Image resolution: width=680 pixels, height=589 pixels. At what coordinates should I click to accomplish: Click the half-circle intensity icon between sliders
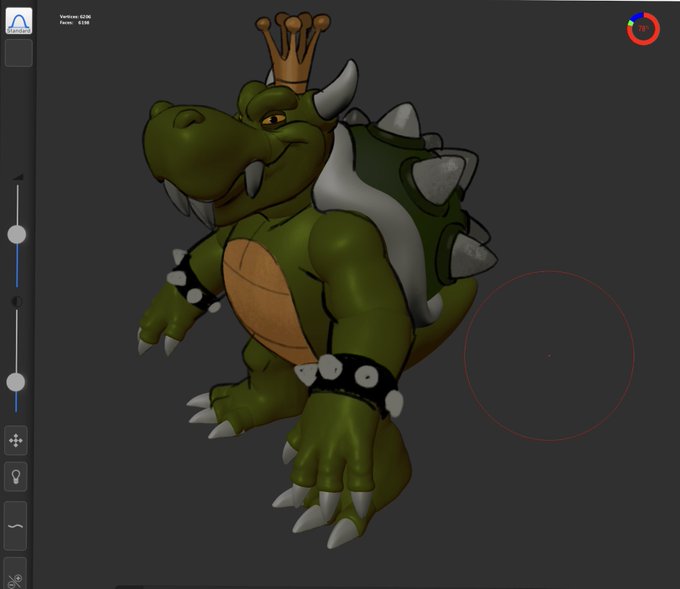point(17,301)
